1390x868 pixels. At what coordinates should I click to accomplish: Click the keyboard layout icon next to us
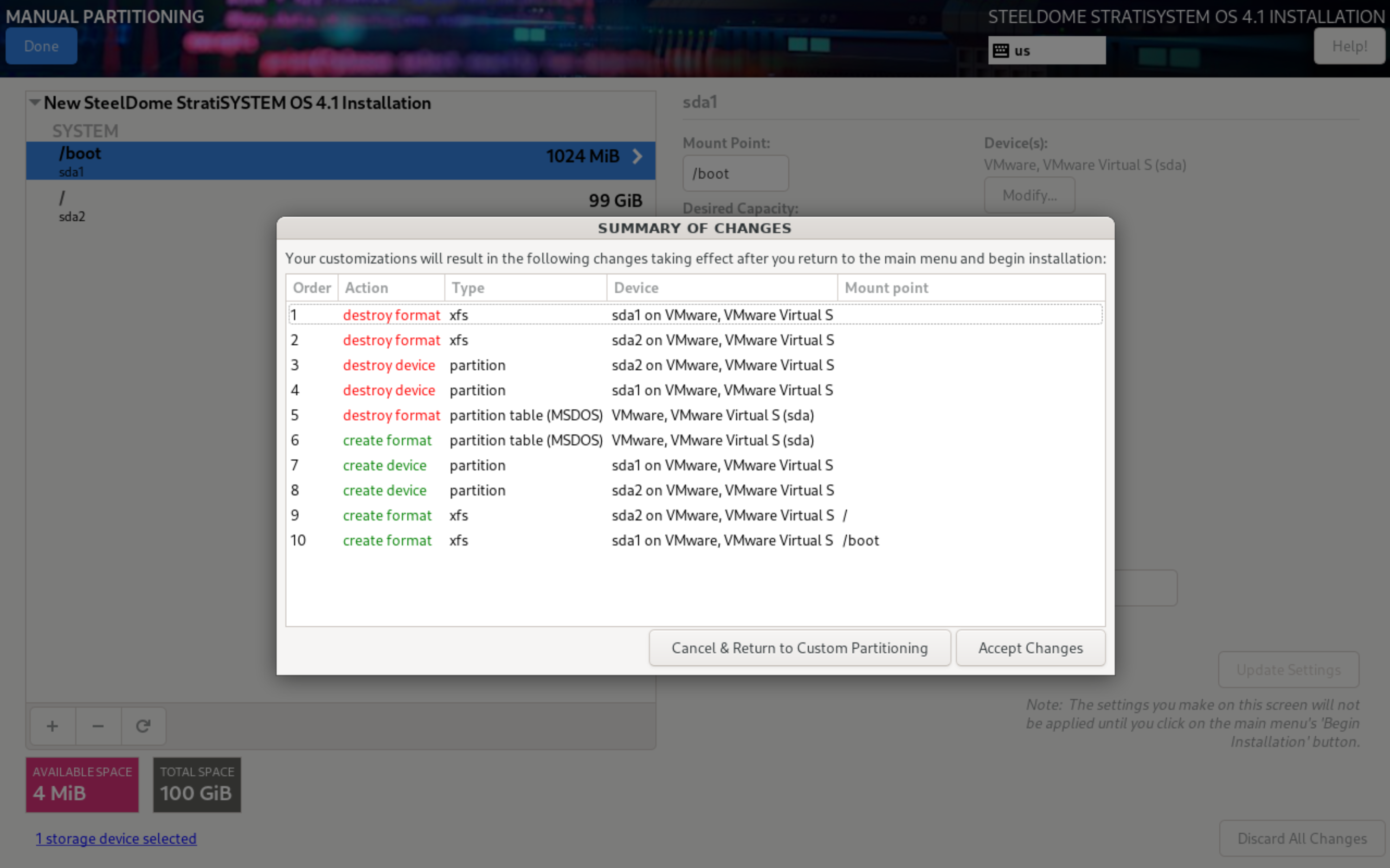point(1001,51)
